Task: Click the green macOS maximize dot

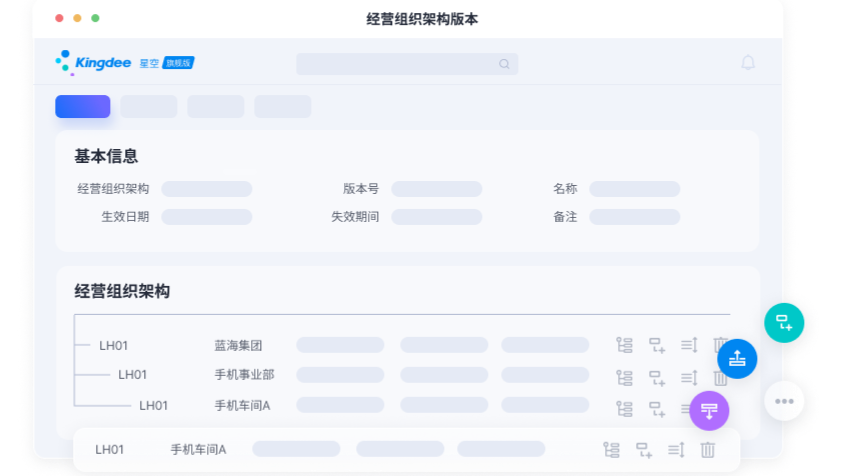Action: click(95, 18)
